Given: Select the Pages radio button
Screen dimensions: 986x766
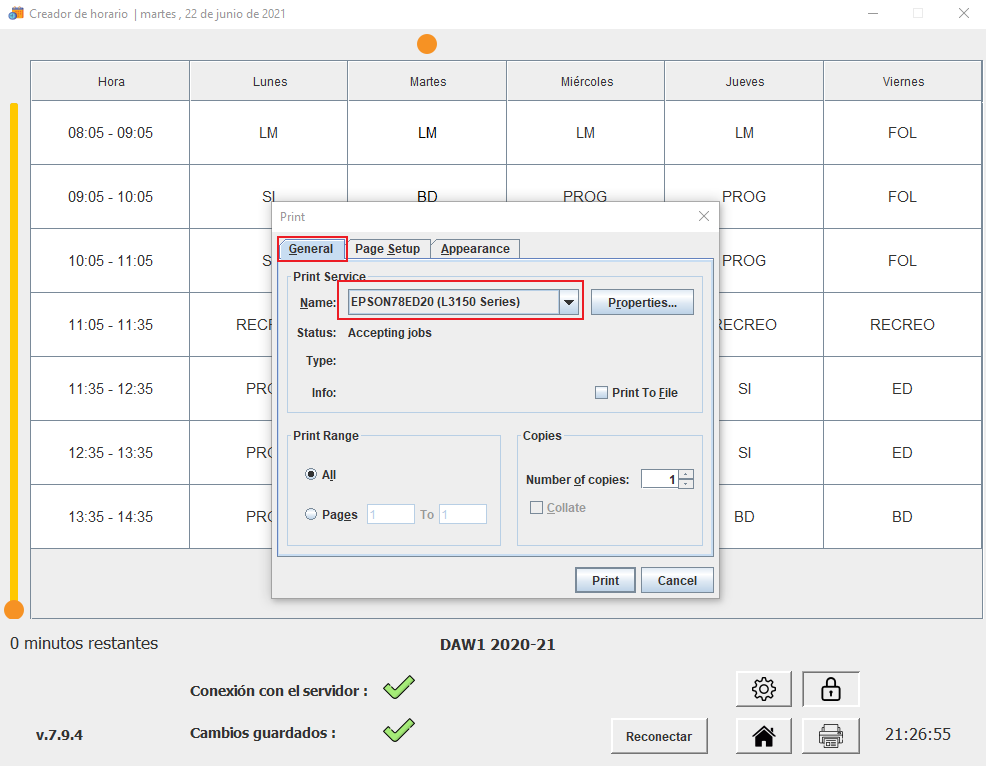Looking at the screenshot, I should (x=312, y=514).
